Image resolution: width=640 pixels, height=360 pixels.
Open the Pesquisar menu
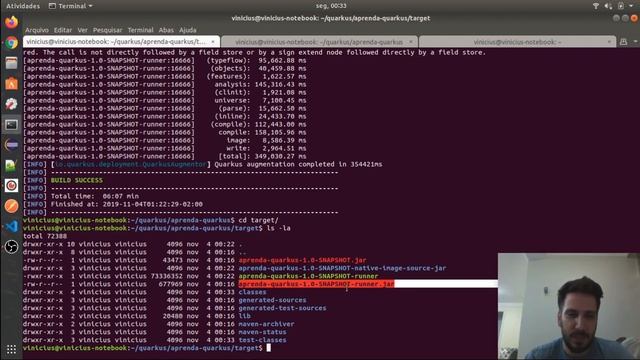(107, 30)
